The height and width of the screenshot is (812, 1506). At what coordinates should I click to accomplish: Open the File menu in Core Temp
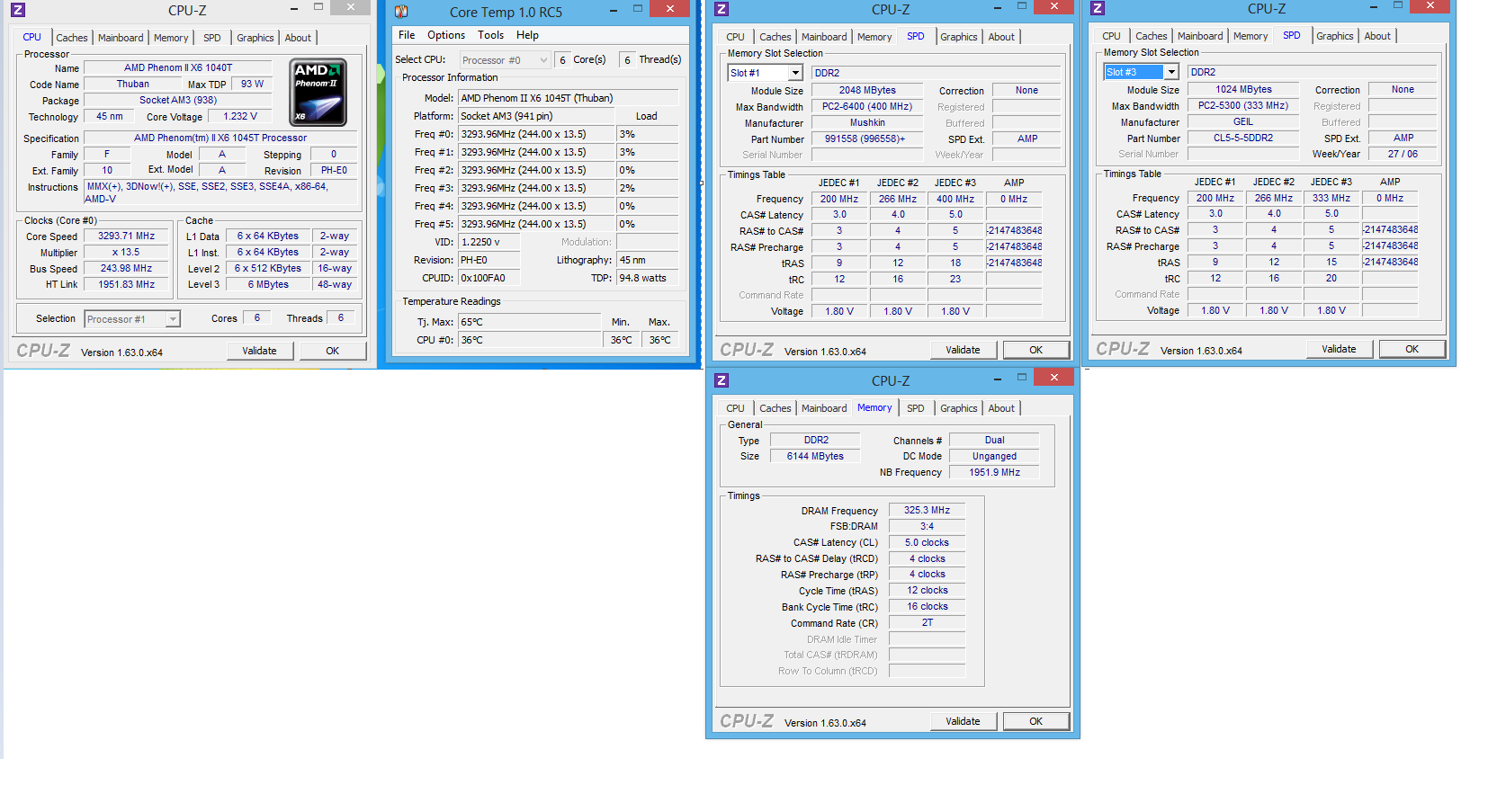click(407, 35)
